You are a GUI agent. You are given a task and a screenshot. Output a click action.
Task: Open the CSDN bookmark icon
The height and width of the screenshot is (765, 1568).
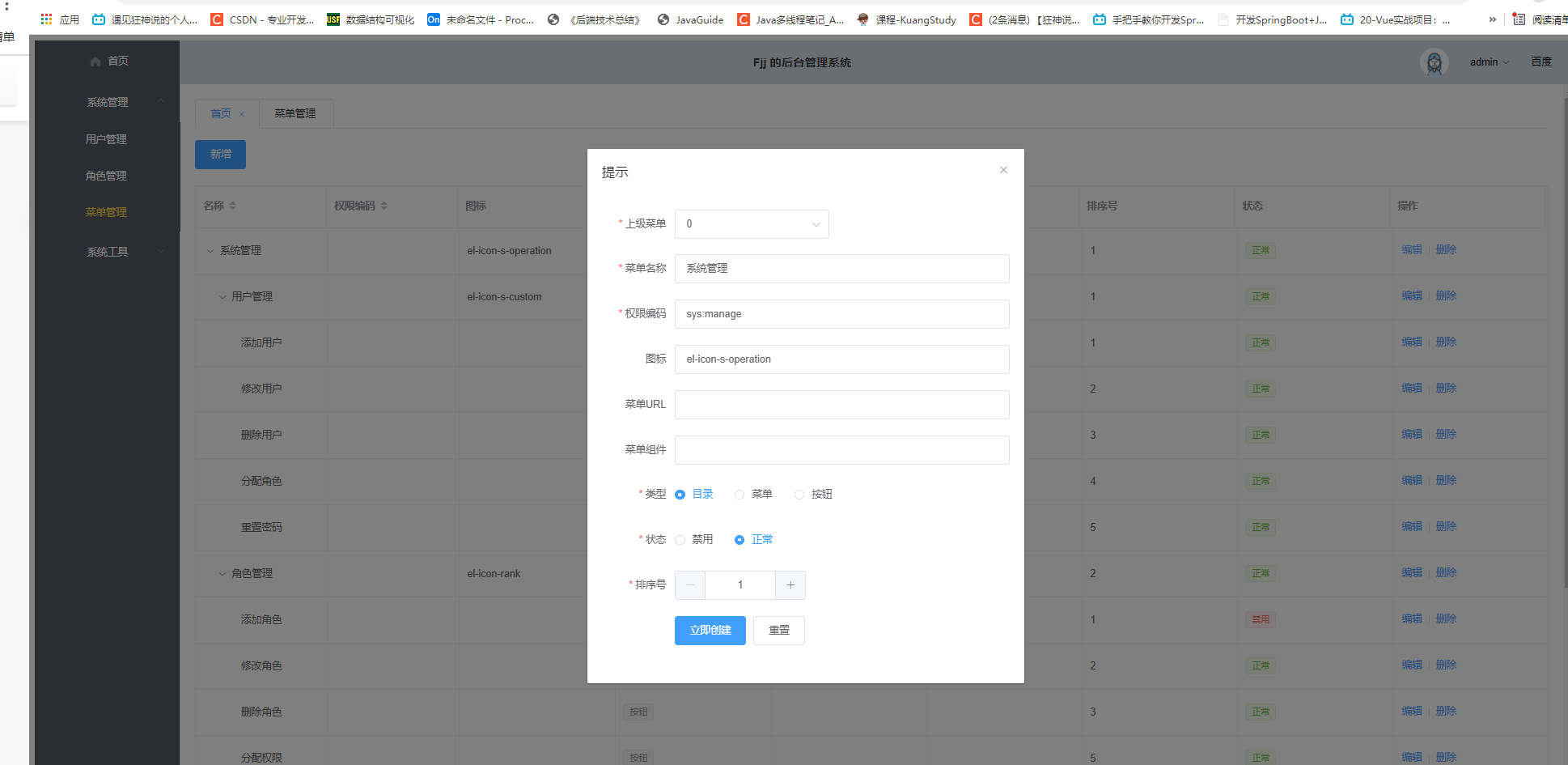(x=215, y=19)
